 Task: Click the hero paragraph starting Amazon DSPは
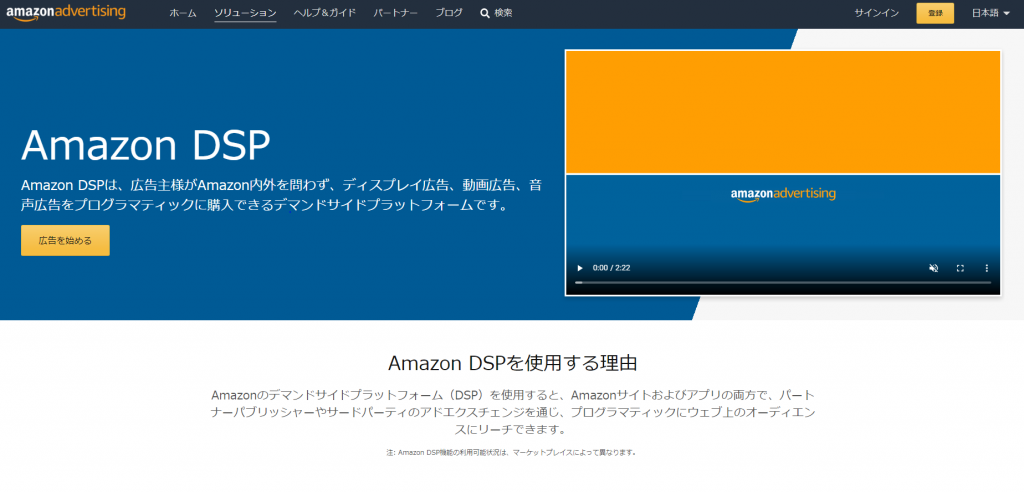[281, 195]
